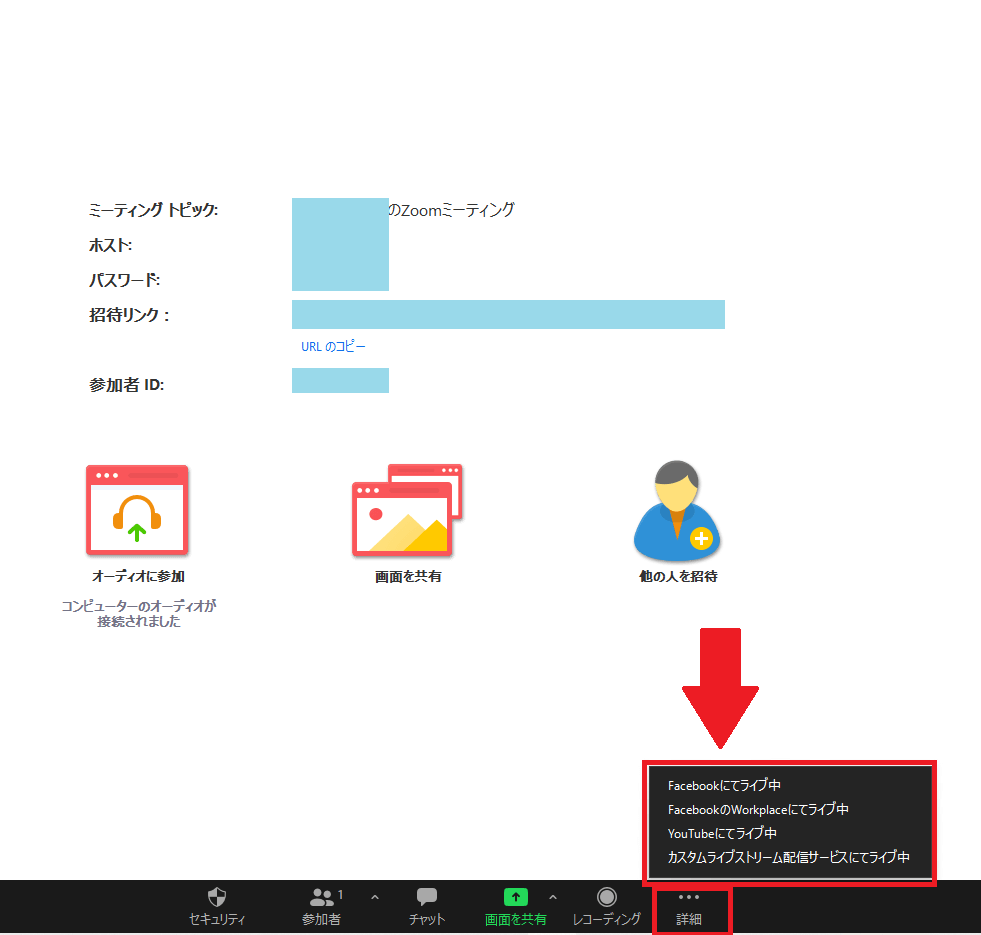
Task: Expand the chevron next to 参加者
Action: [375, 897]
